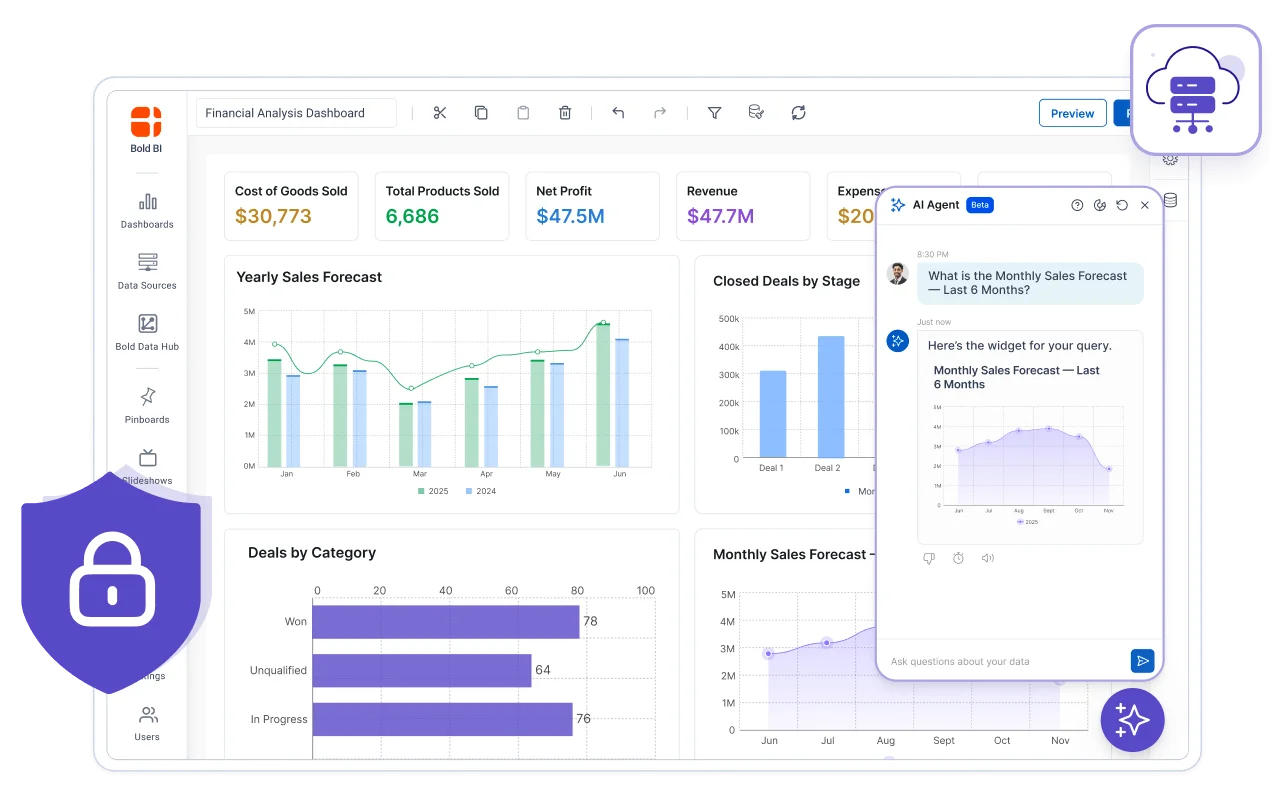Click the user avatar in chat

[897, 273]
